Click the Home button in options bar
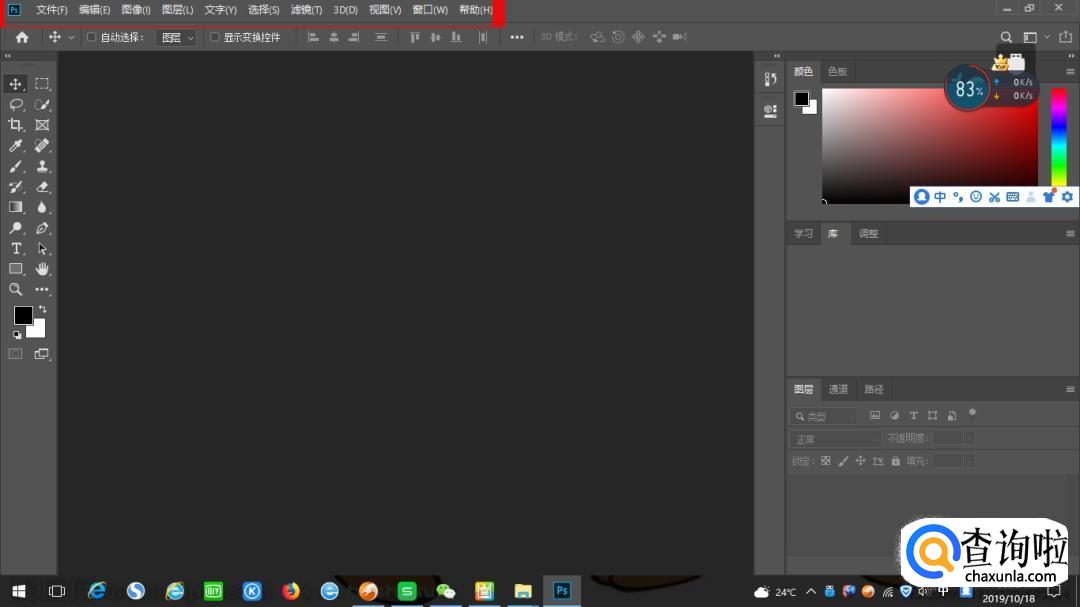This screenshot has height=607, width=1080. 22,37
